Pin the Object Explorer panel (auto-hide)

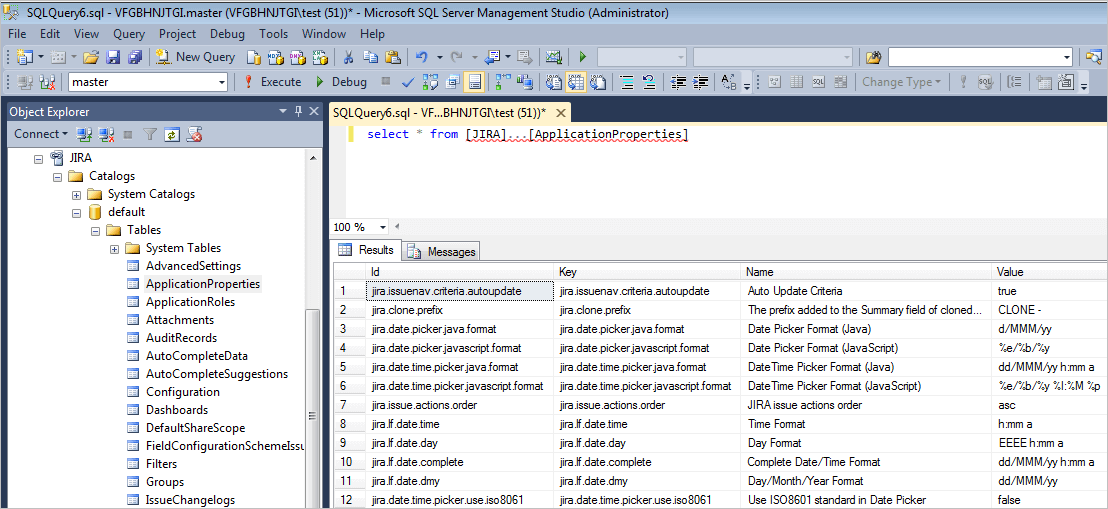coord(298,112)
